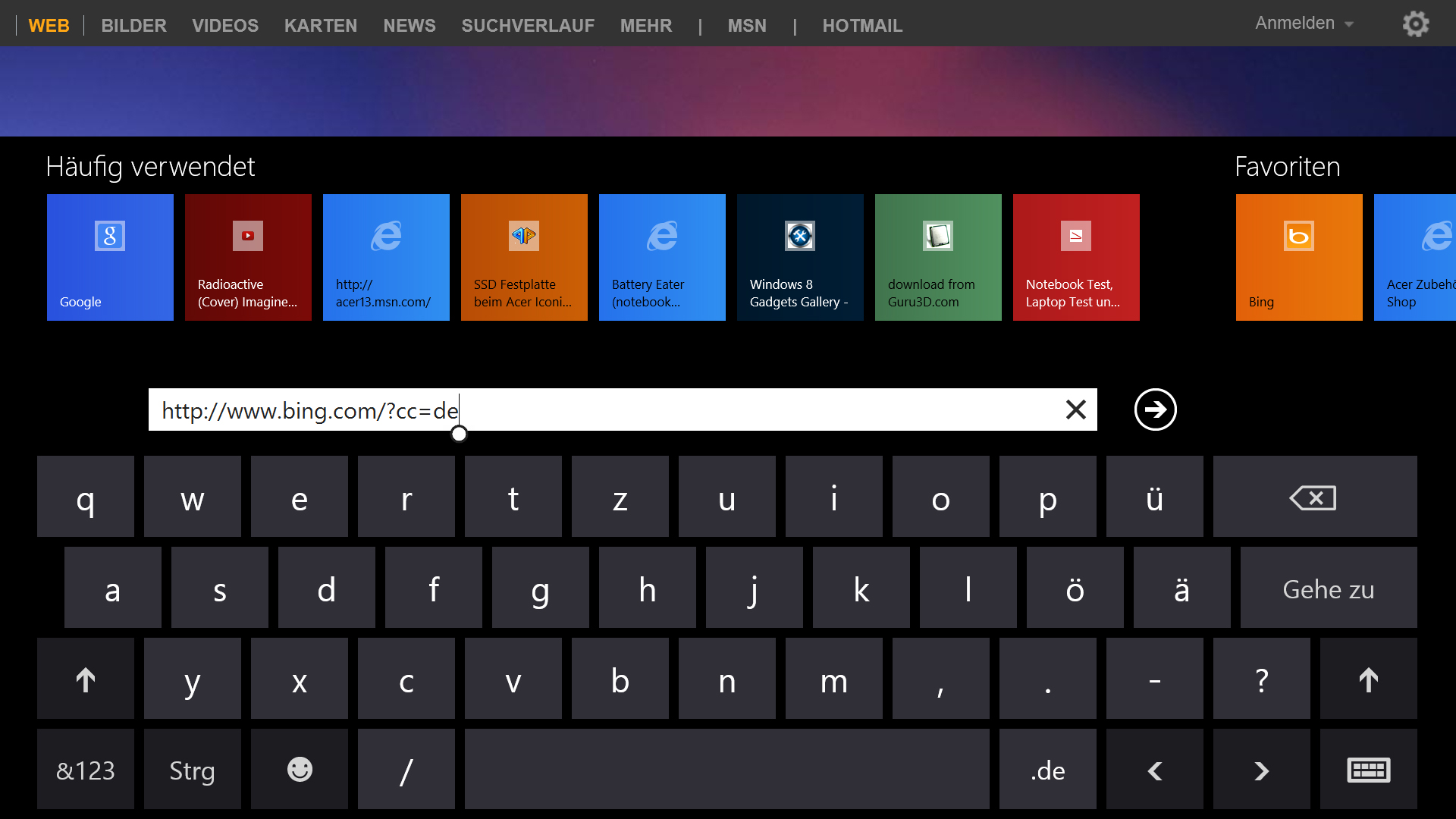The height and width of the screenshot is (819, 1456).
Task: Open the MEHR menu
Action: coord(645,26)
